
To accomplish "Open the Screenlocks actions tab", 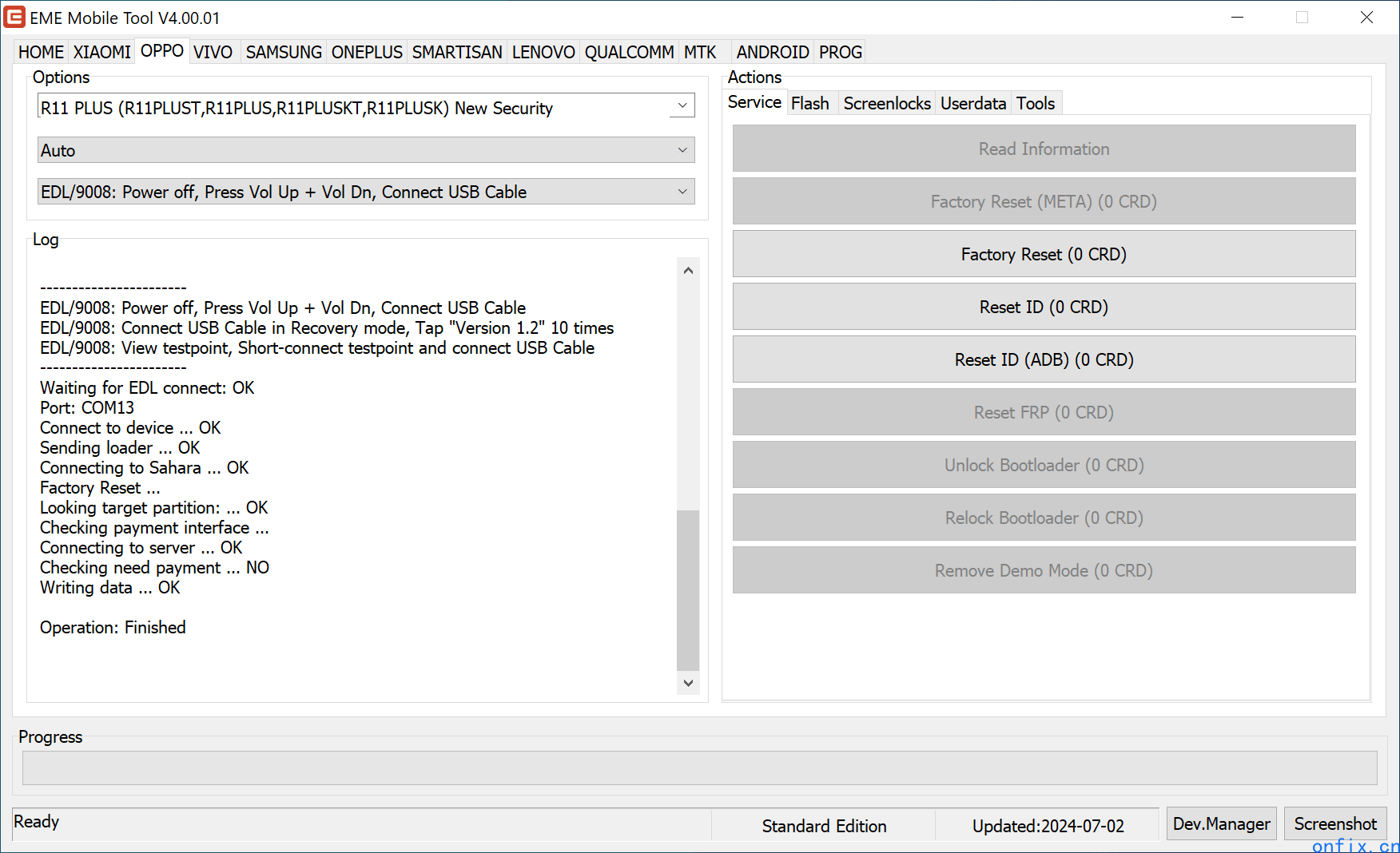I will pyautogui.click(x=887, y=103).
